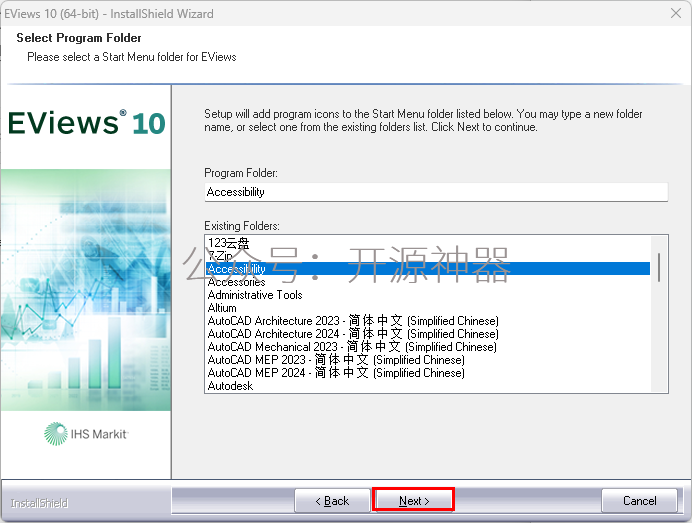Click the Program Folder input field
Screen dimensions: 692x523
click(x=436, y=192)
